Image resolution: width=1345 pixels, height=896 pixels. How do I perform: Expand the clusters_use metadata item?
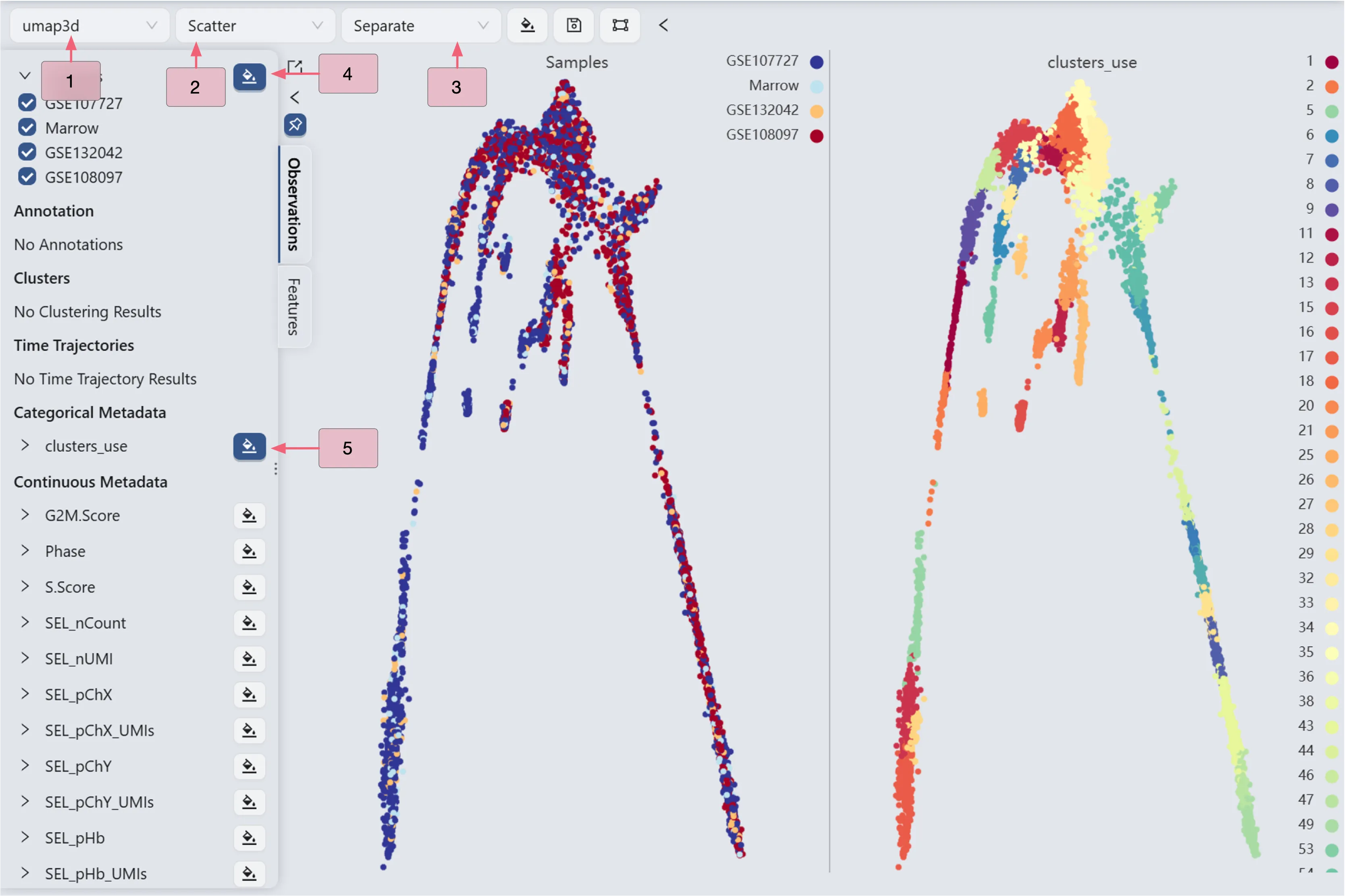coord(25,445)
